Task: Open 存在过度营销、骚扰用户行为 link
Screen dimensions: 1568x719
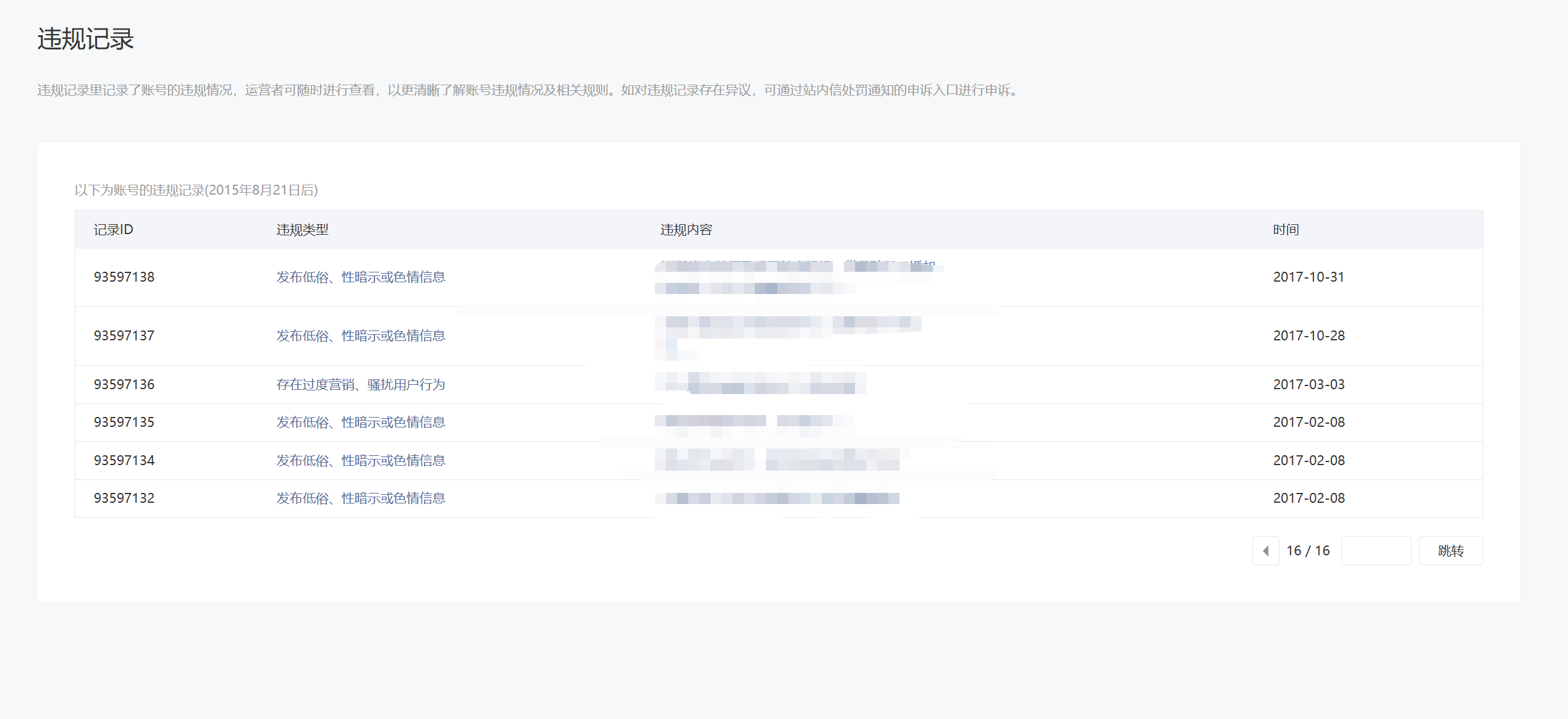Action: click(361, 384)
